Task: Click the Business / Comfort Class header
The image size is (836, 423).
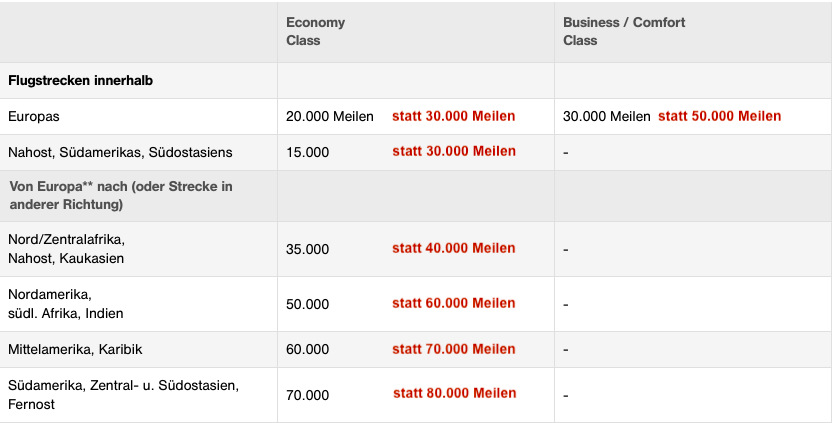Action: (x=624, y=31)
